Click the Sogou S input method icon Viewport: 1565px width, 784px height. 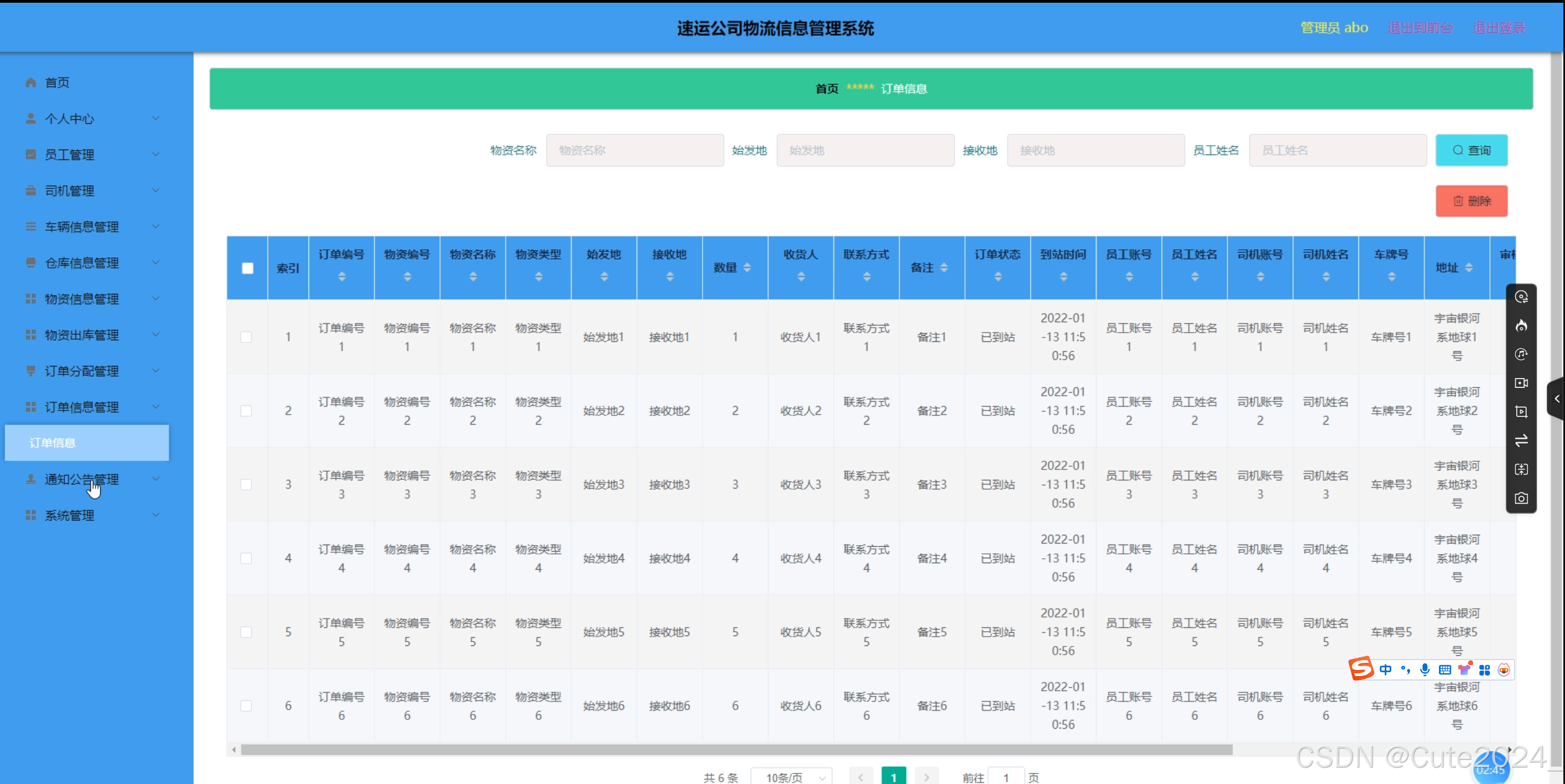(x=1361, y=668)
